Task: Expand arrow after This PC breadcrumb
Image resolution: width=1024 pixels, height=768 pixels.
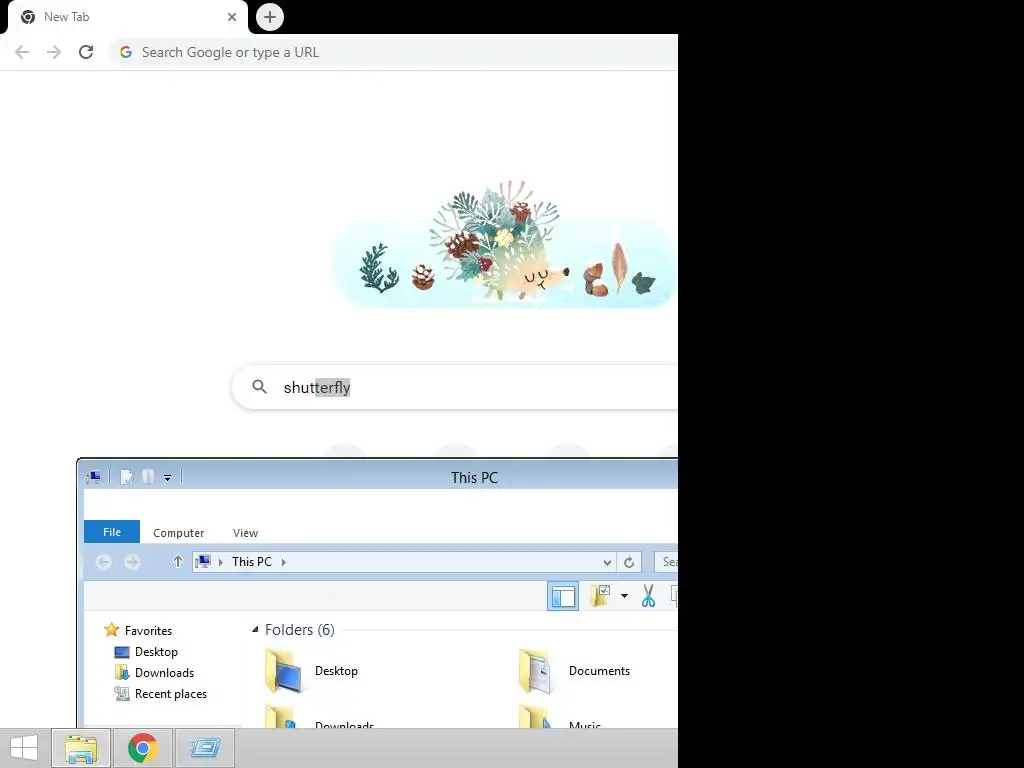Action: tap(283, 562)
